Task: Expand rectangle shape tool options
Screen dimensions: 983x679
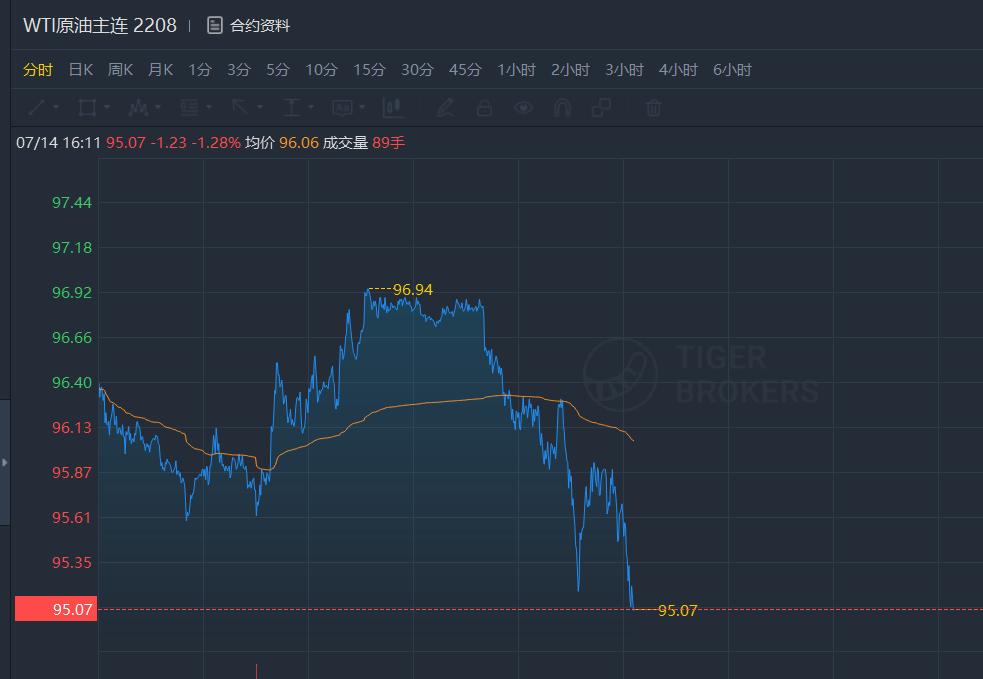Action: pos(107,107)
